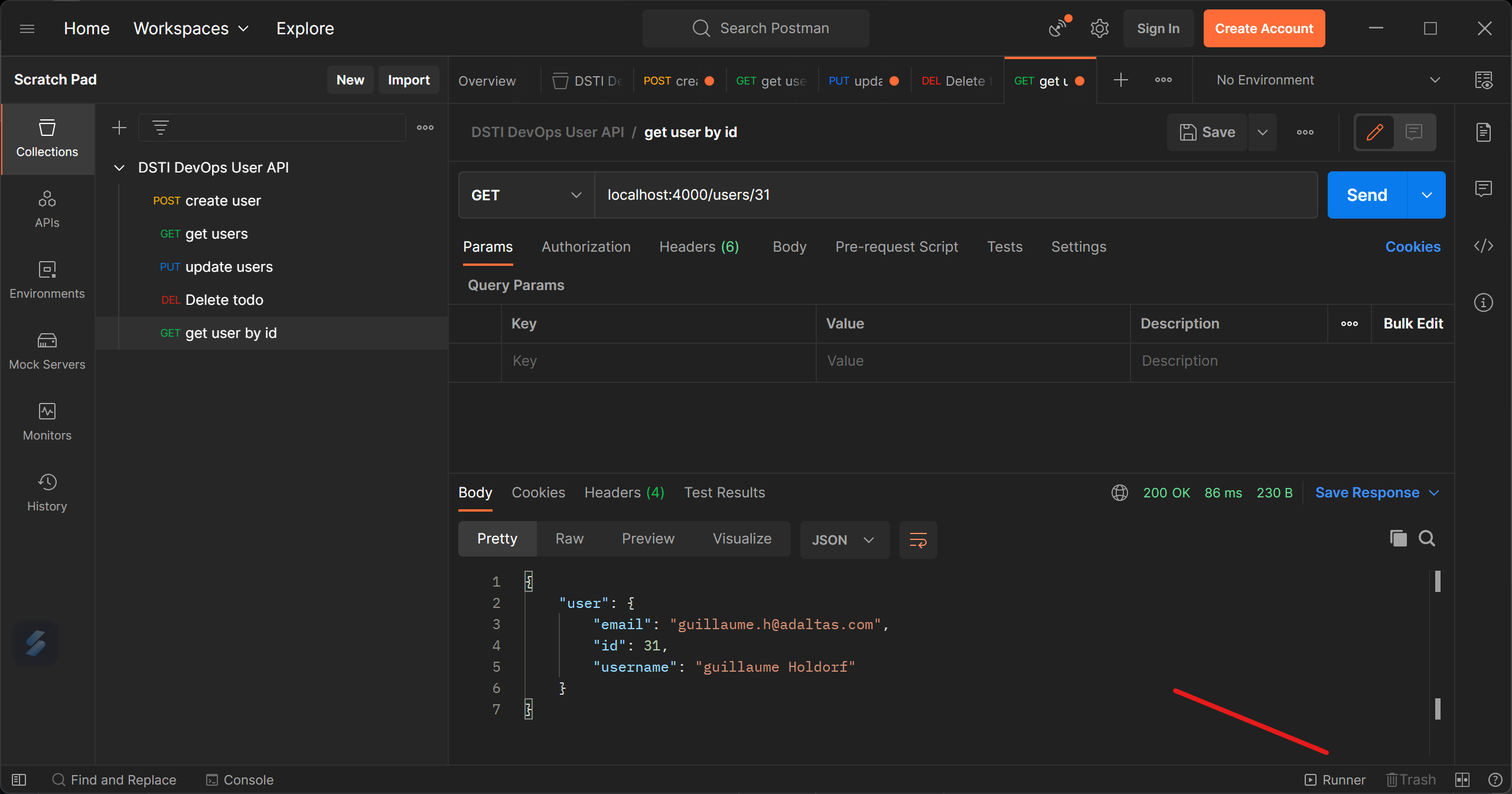This screenshot has height=794, width=1512.
Task: Open the environment quick look icon
Action: click(x=1484, y=80)
